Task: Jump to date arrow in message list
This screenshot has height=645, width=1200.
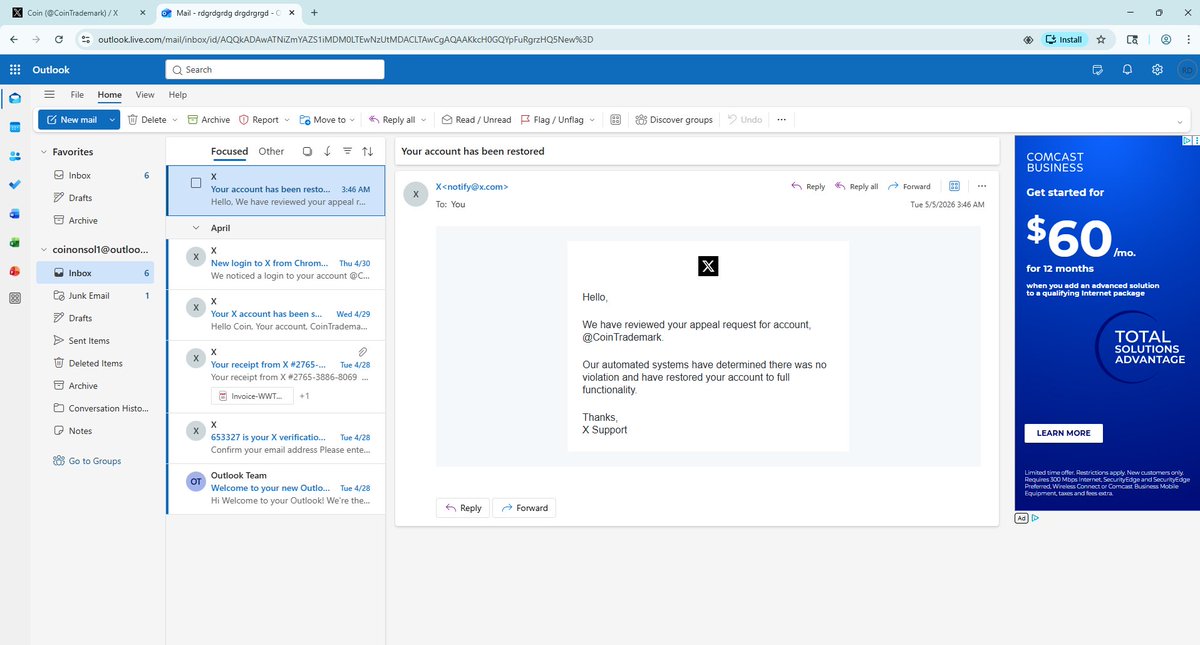Action: [x=327, y=152]
